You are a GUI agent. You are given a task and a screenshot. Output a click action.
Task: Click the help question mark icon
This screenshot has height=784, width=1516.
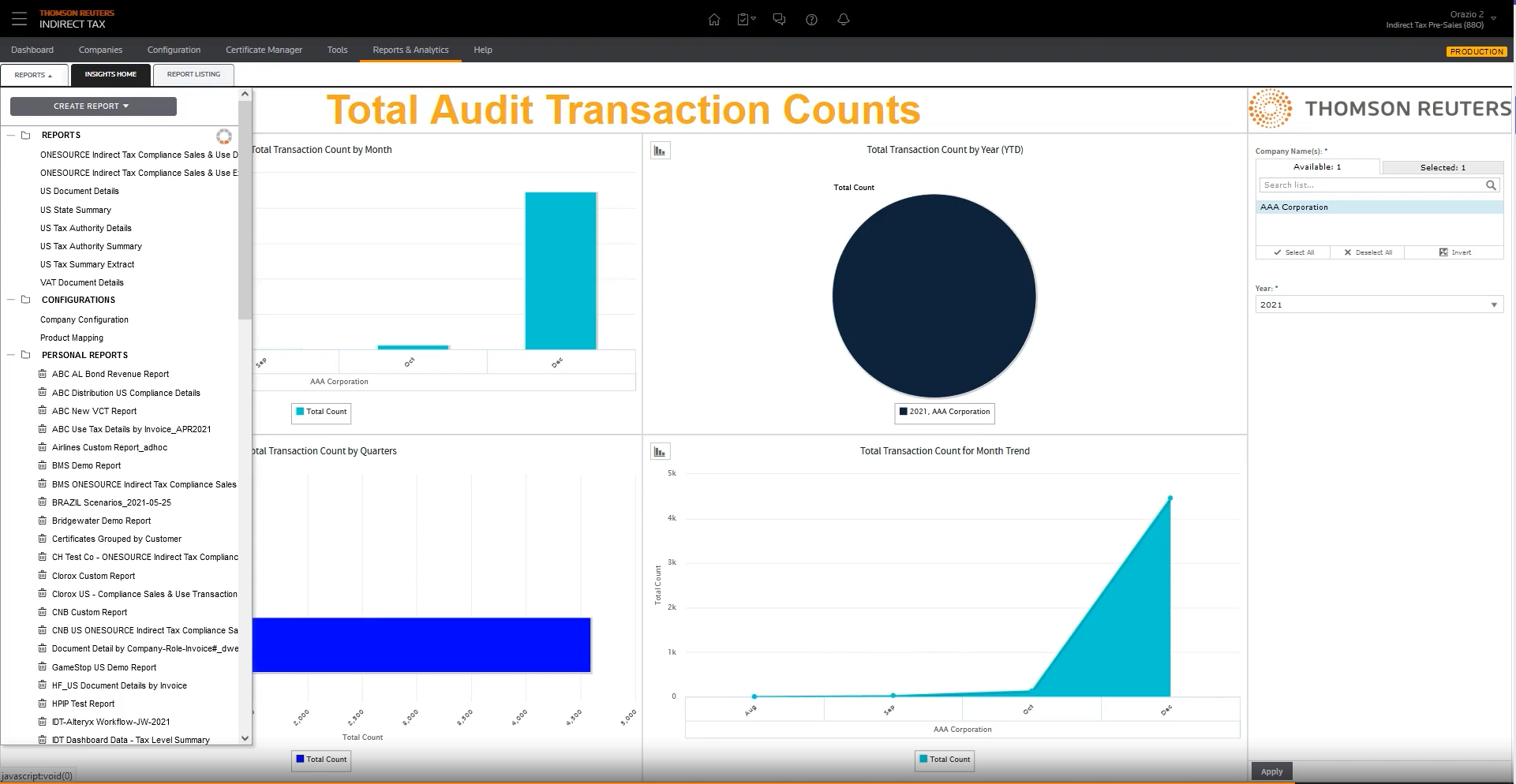811,20
